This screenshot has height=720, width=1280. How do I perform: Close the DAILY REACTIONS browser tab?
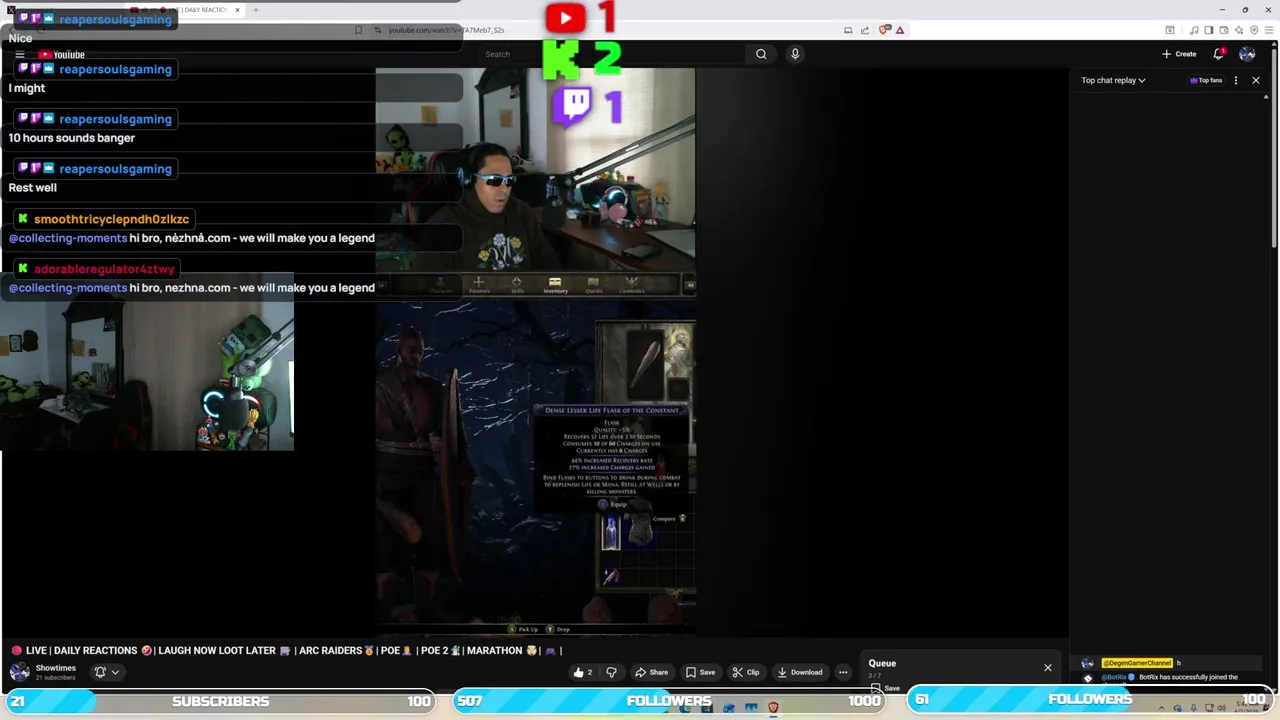pos(237,10)
